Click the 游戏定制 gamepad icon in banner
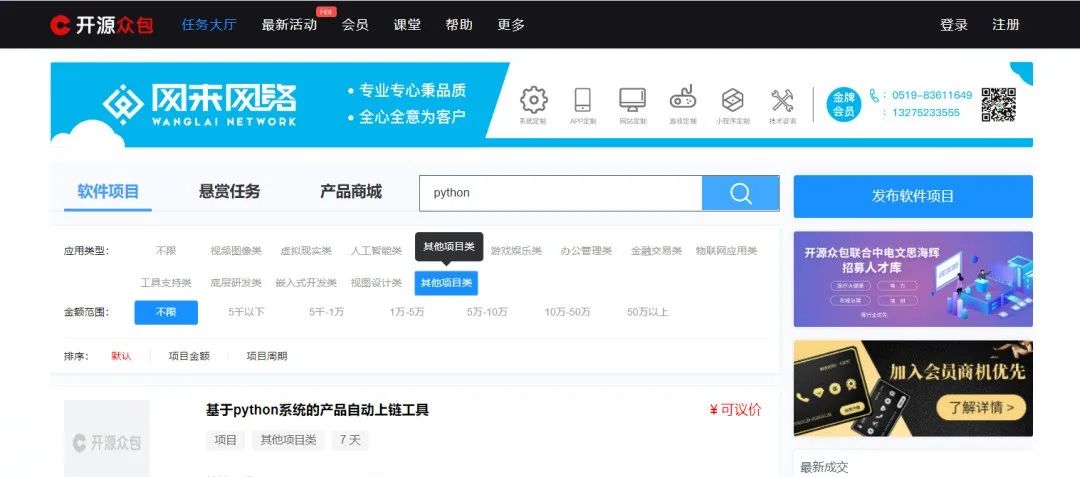The width and height of the screenshot is (1080, 477). coord(683,99)
